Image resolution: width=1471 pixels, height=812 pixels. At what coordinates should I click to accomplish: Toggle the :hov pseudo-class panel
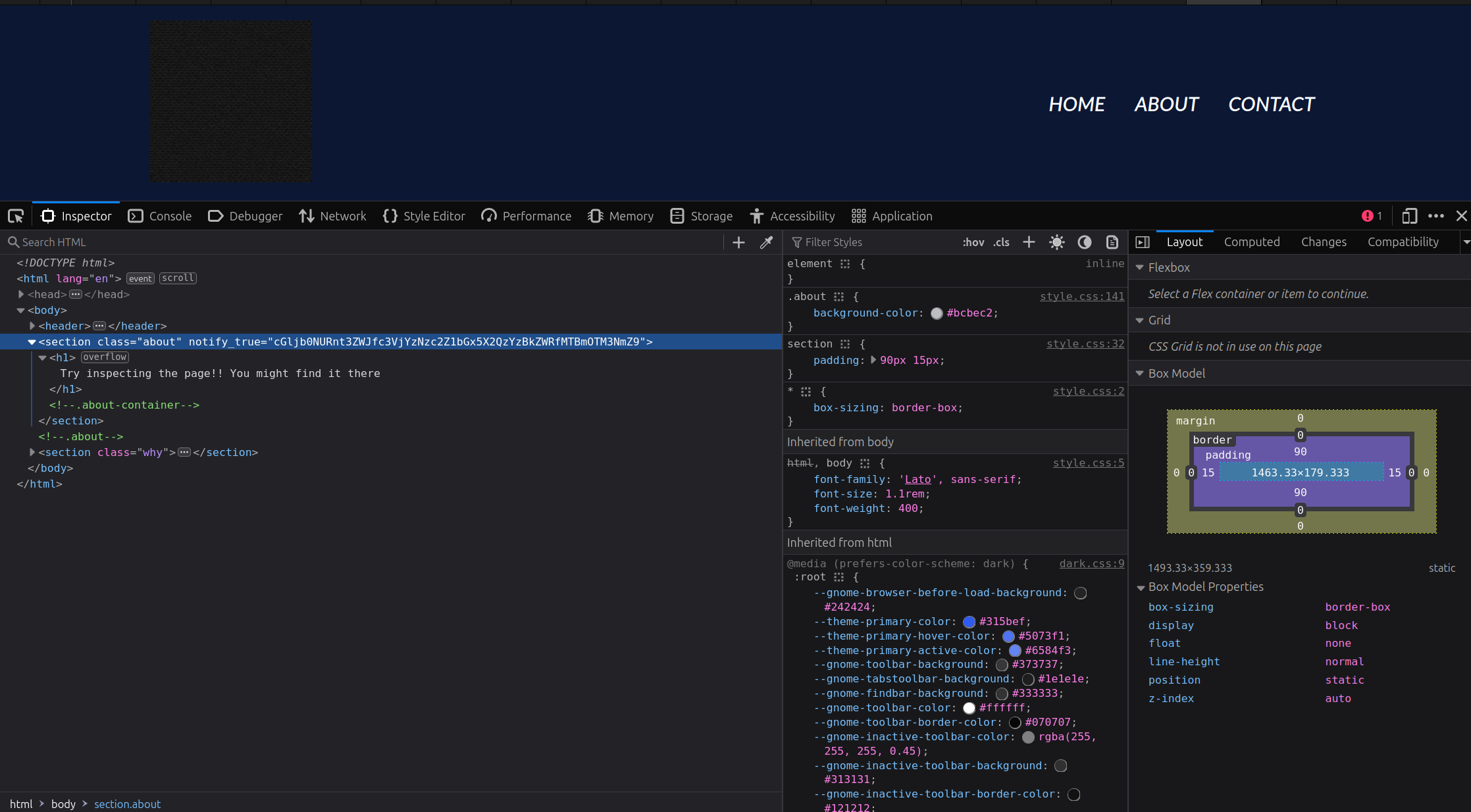[x=973, y=242]
